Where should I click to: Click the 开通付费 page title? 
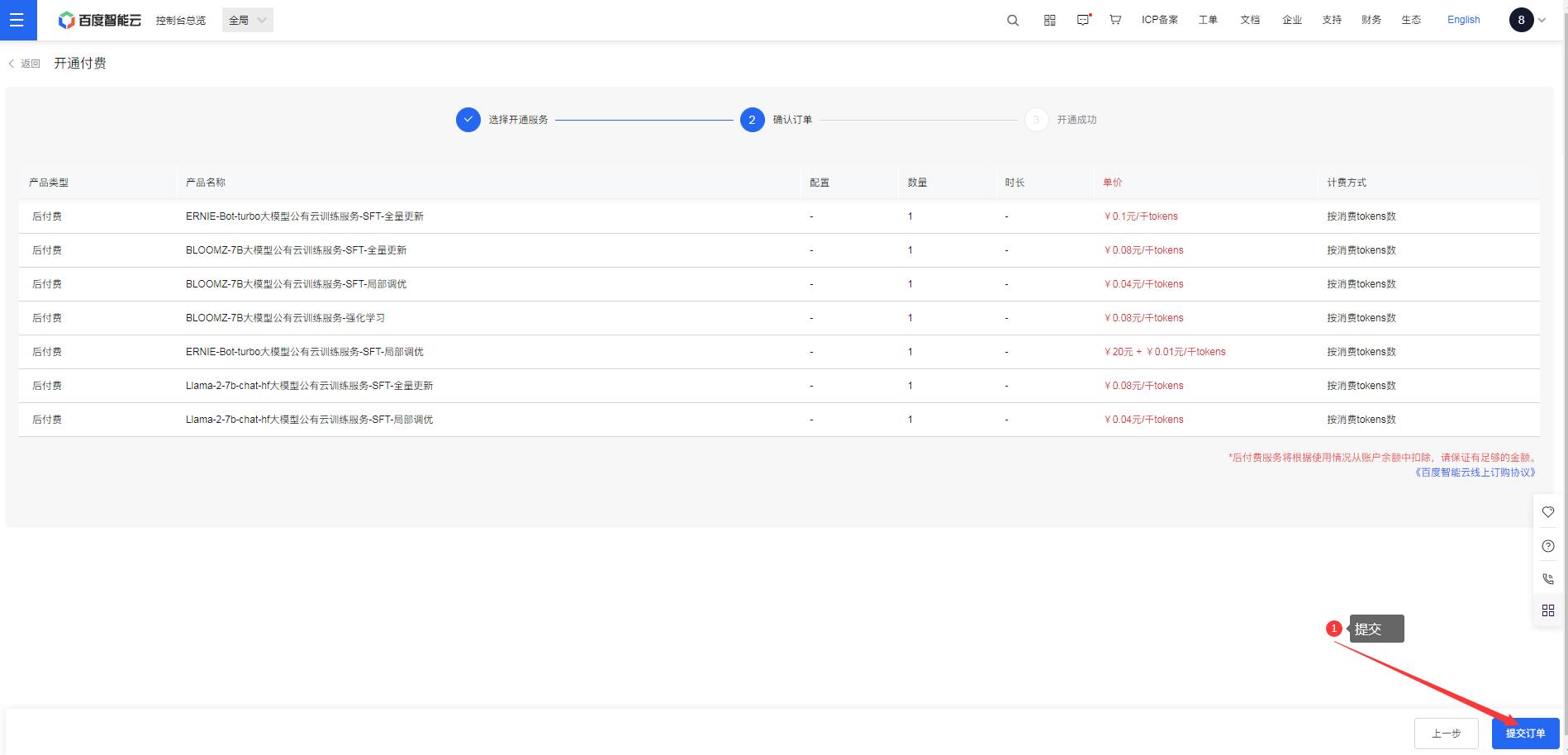point(80,64)
